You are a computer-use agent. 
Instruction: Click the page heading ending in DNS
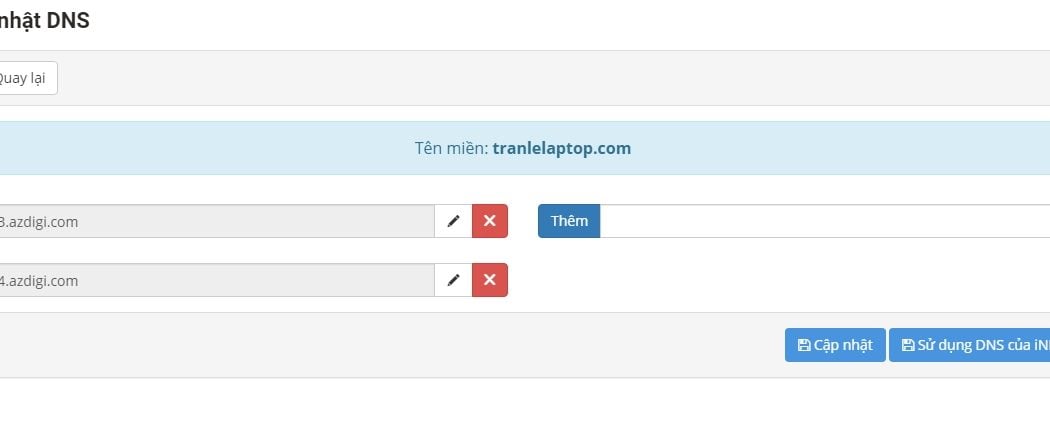click(45, 20)
